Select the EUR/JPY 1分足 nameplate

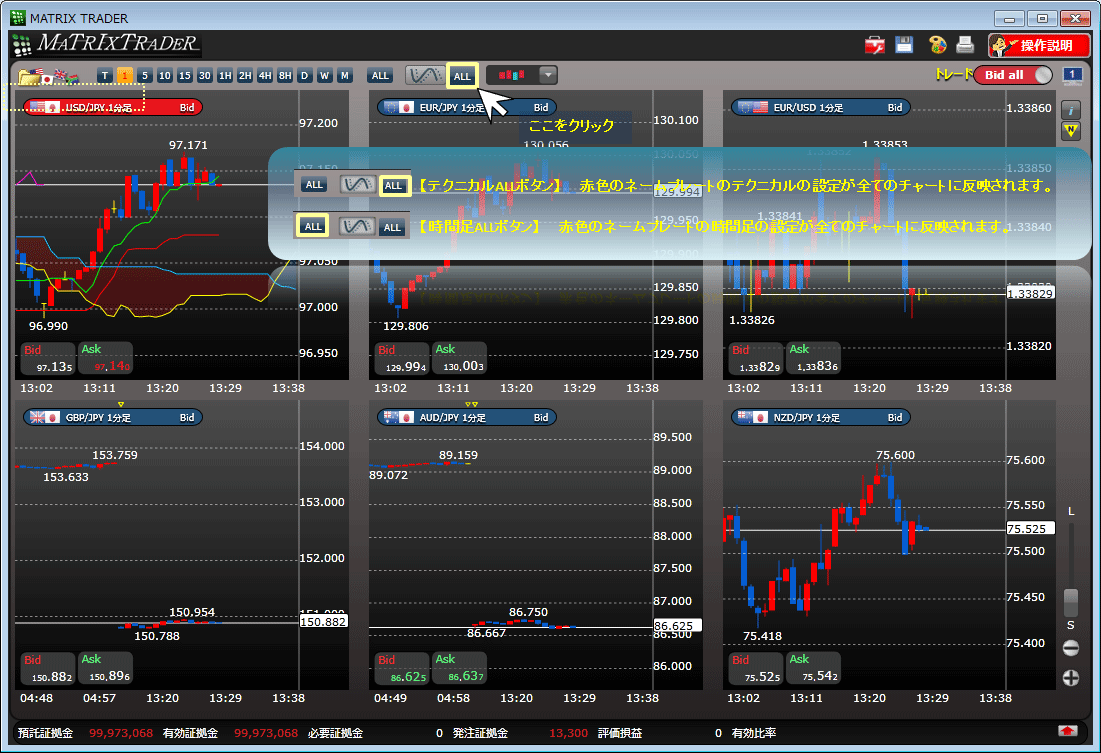pyautogui.click(x=467, y=107)
